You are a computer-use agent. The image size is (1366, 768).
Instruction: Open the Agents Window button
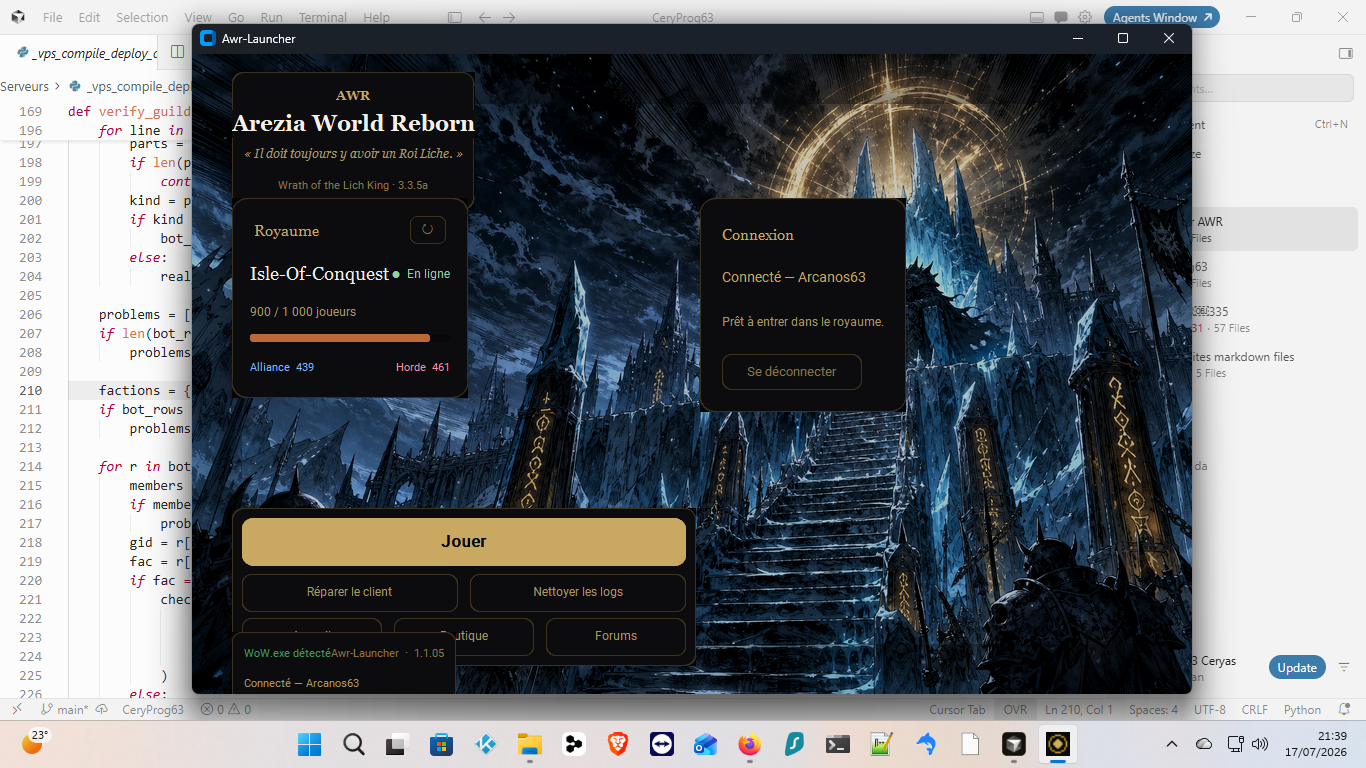coord(1162,17)
